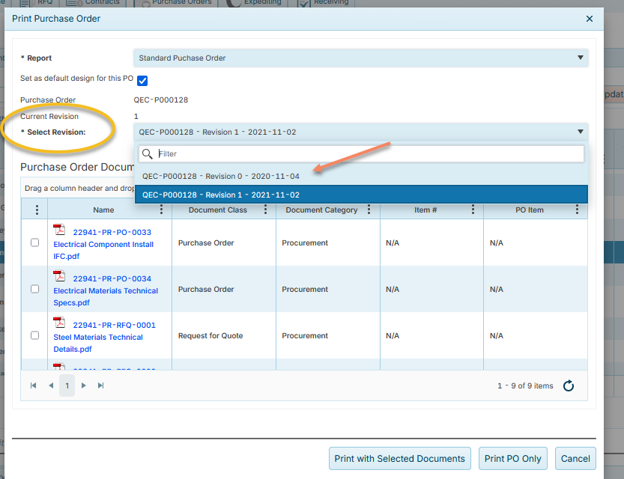Close the Print Purchase Order dialog

pos(589,19)
